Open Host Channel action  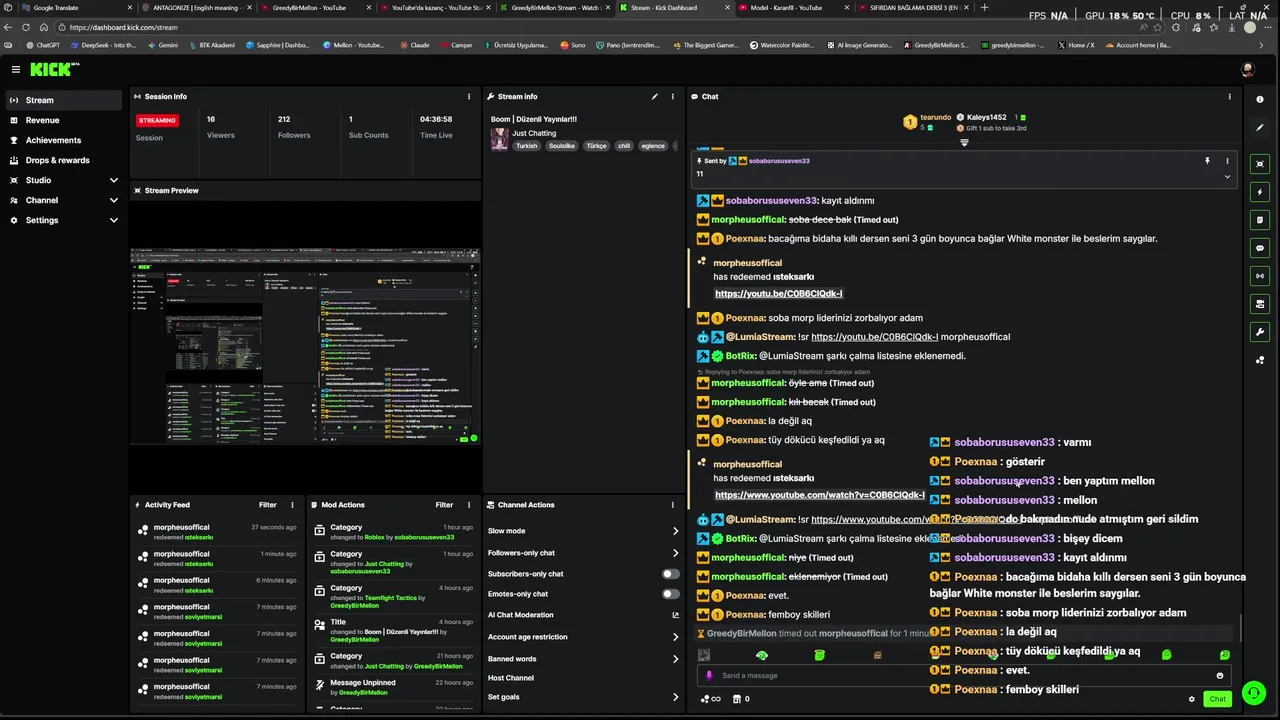pyautogui.click(x=511, y=678)
